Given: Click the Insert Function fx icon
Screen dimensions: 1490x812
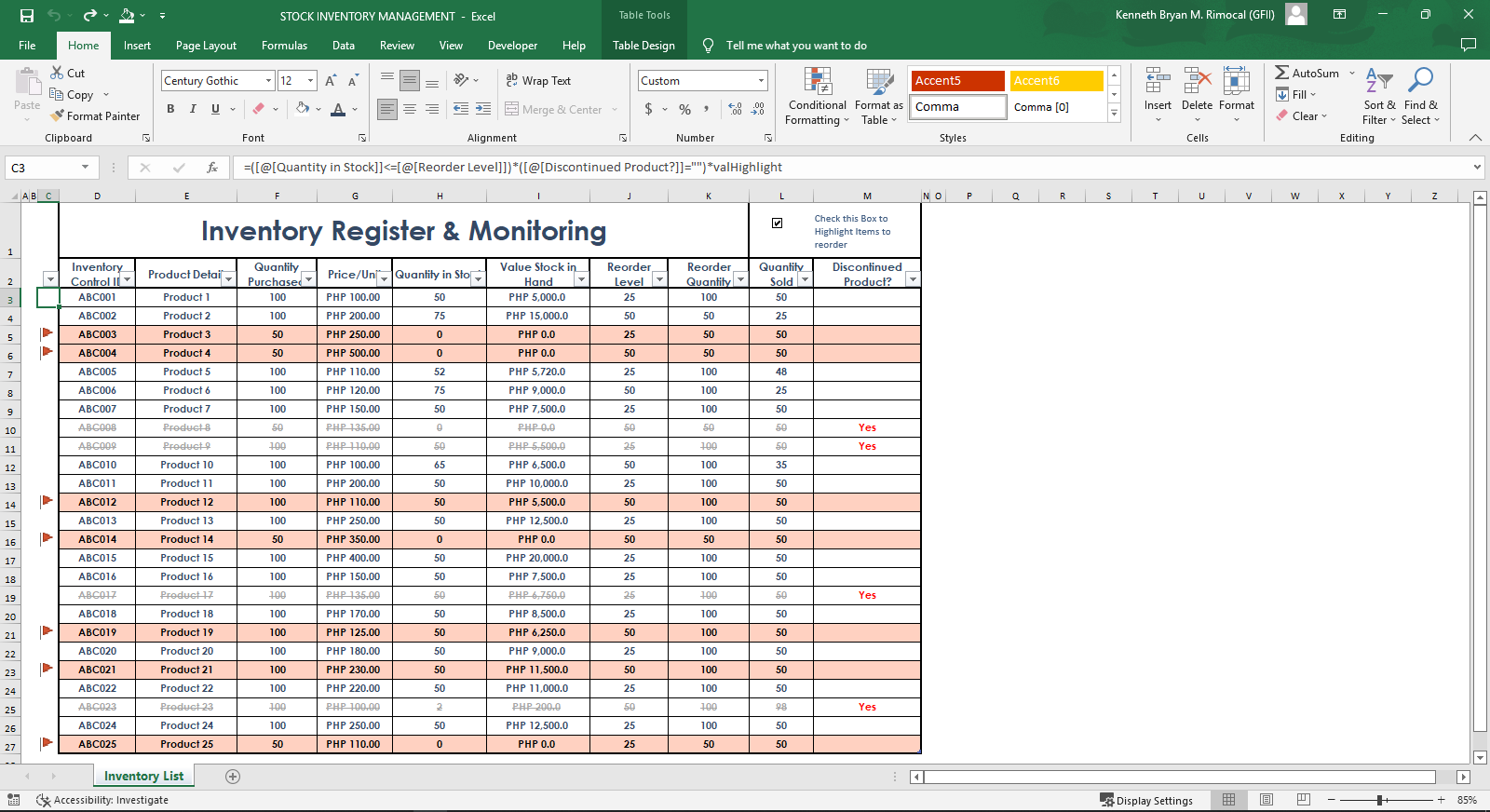Looking at the screenshot, I should click(212, 168).
